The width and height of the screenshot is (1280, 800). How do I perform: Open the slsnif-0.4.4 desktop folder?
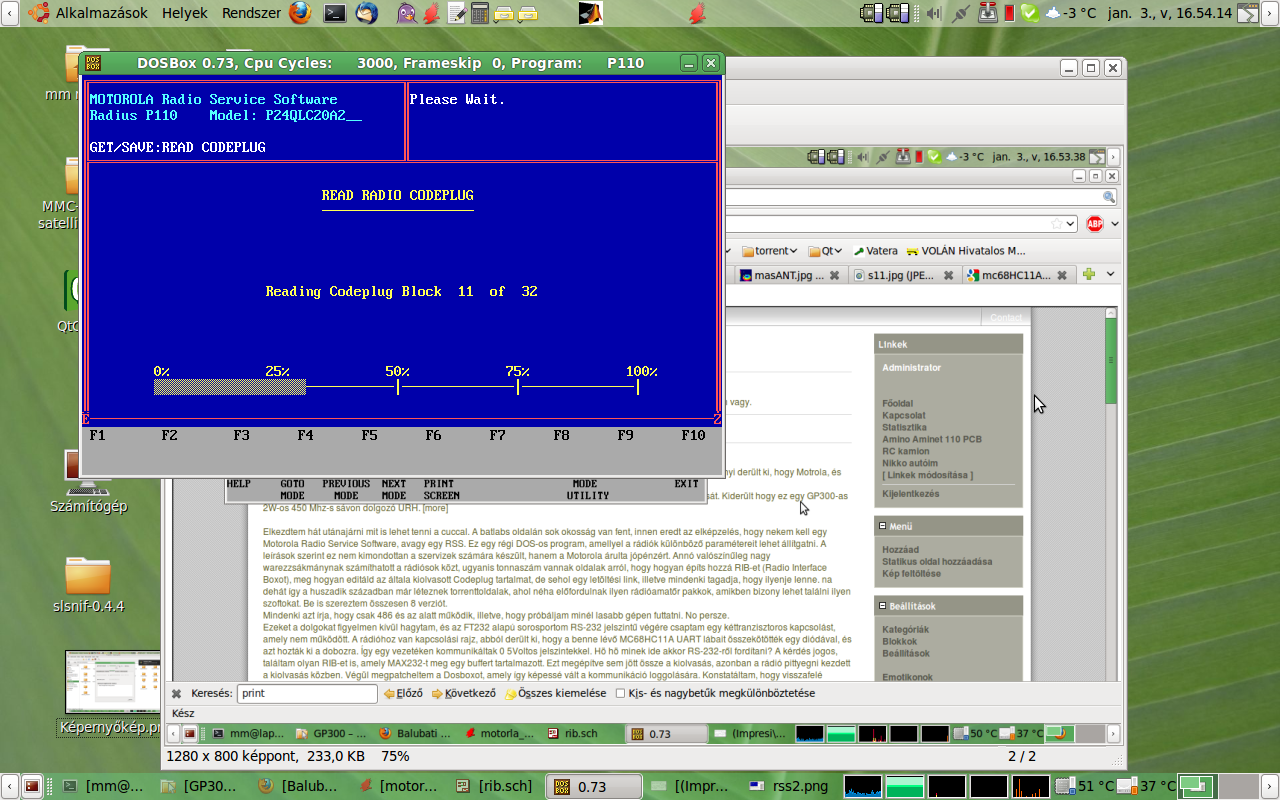tap(88, 585)
